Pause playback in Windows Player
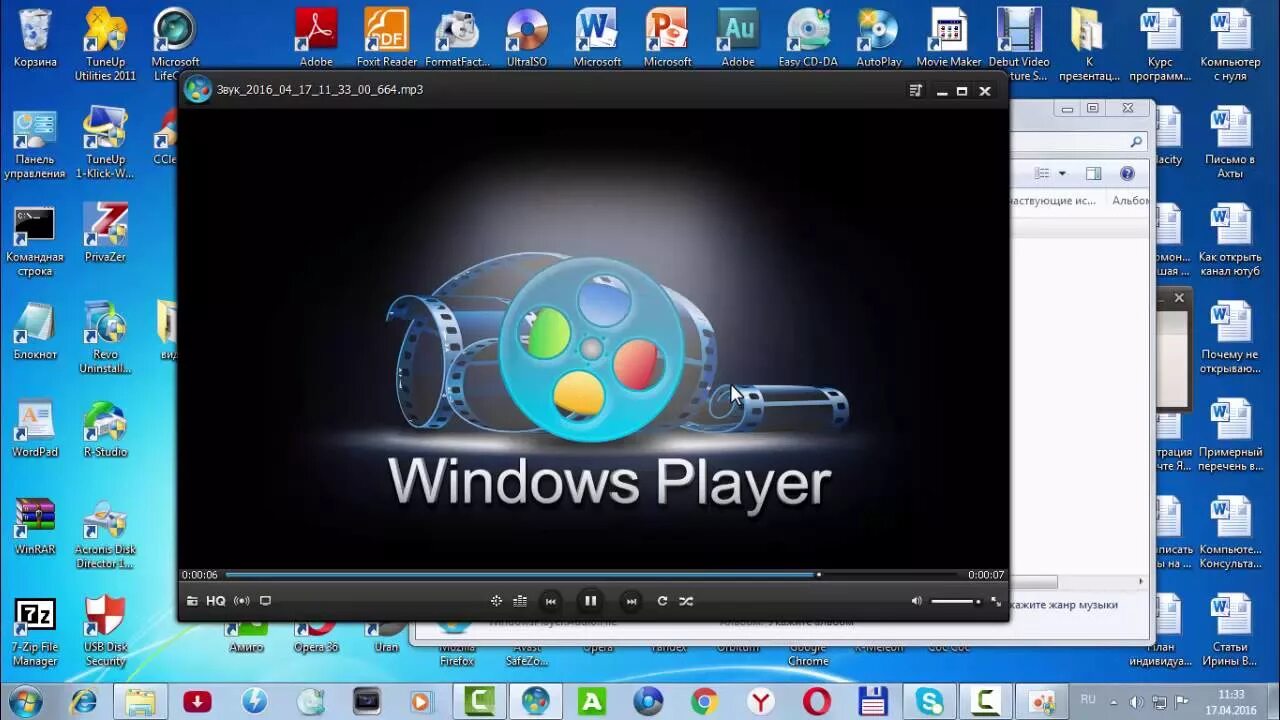Screen dimensions: 1280x720 (x=590, y=601)
